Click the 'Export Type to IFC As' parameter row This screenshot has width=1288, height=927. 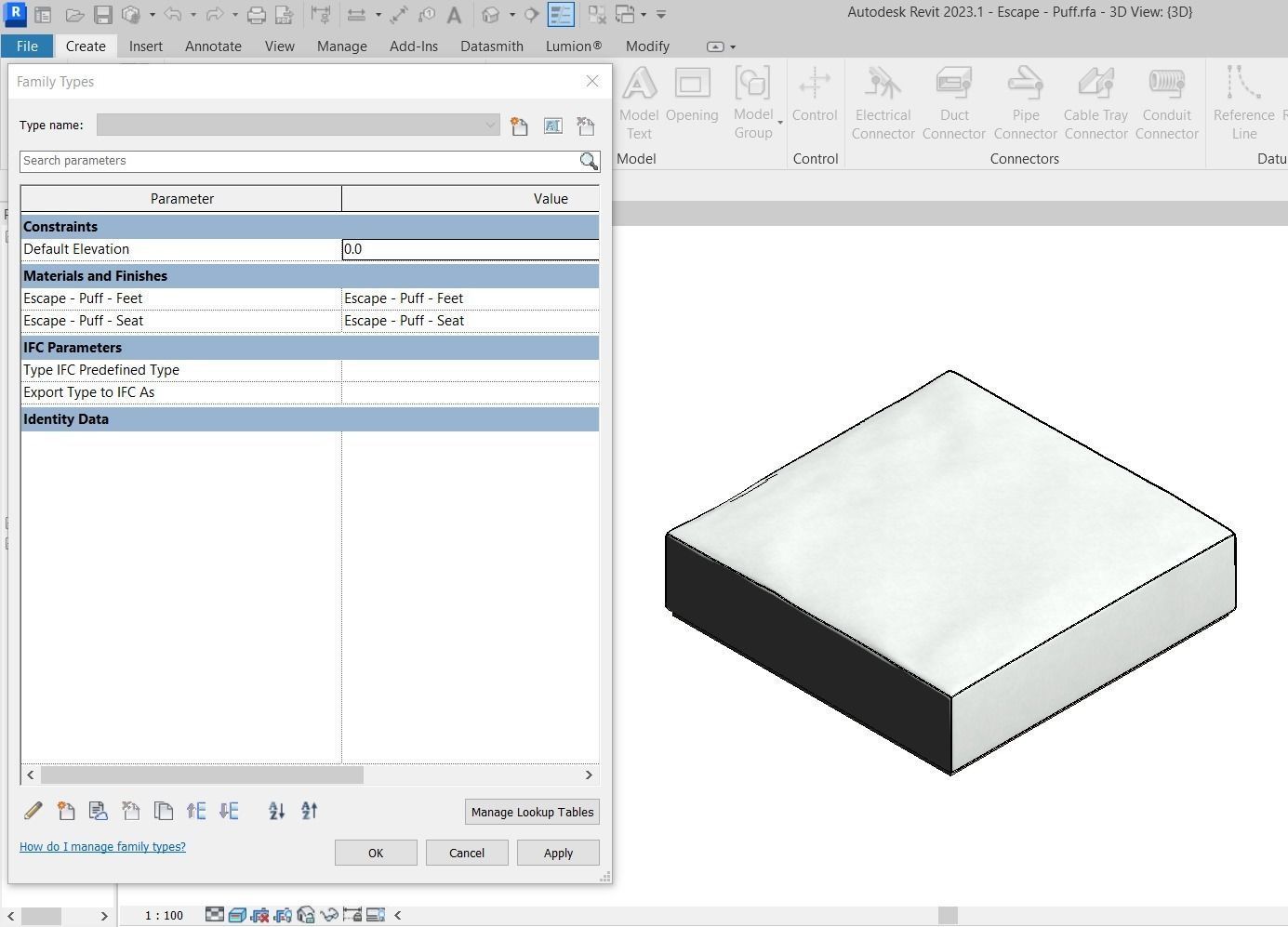coord(310,392)
